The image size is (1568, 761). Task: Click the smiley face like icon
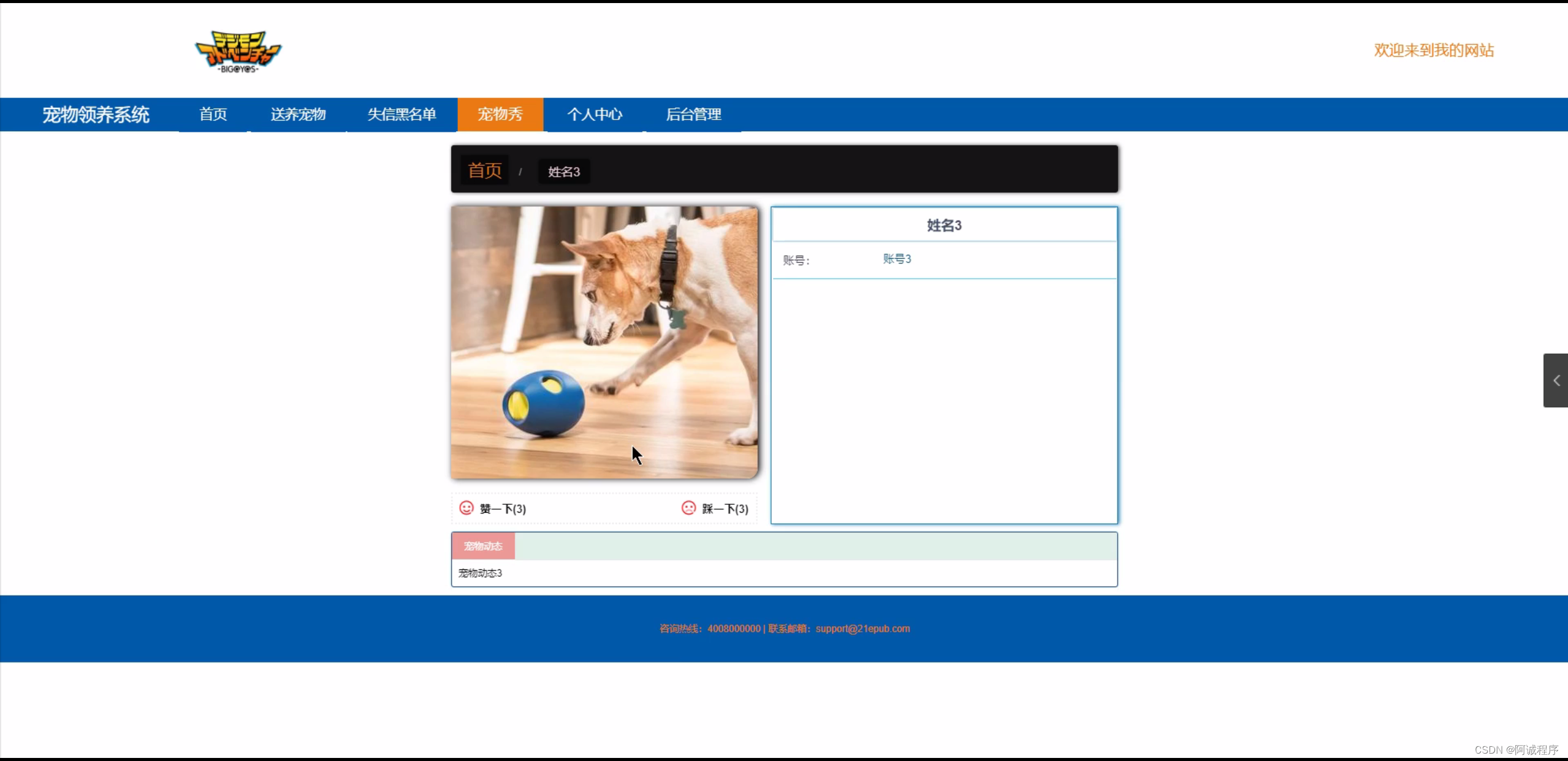[x=466, y=508]
